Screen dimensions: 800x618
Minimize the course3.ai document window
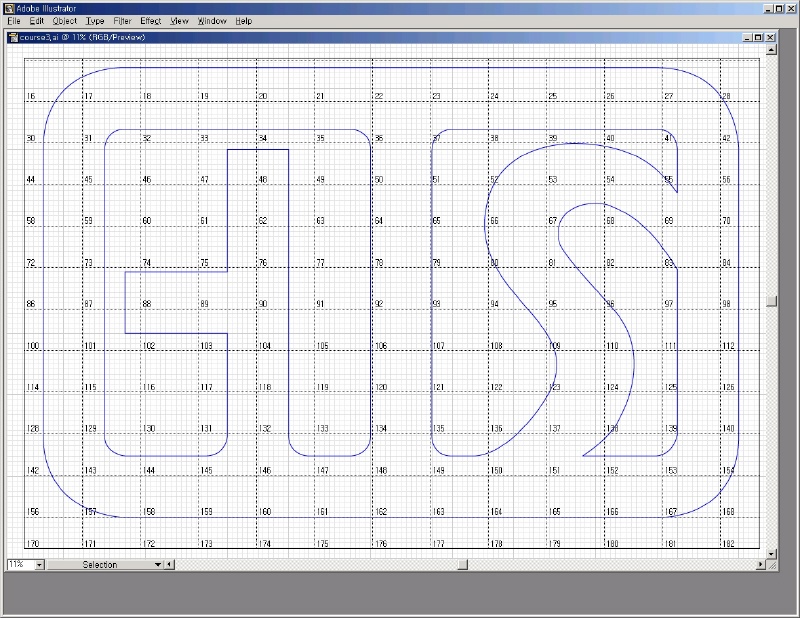(x=747, y=37)
